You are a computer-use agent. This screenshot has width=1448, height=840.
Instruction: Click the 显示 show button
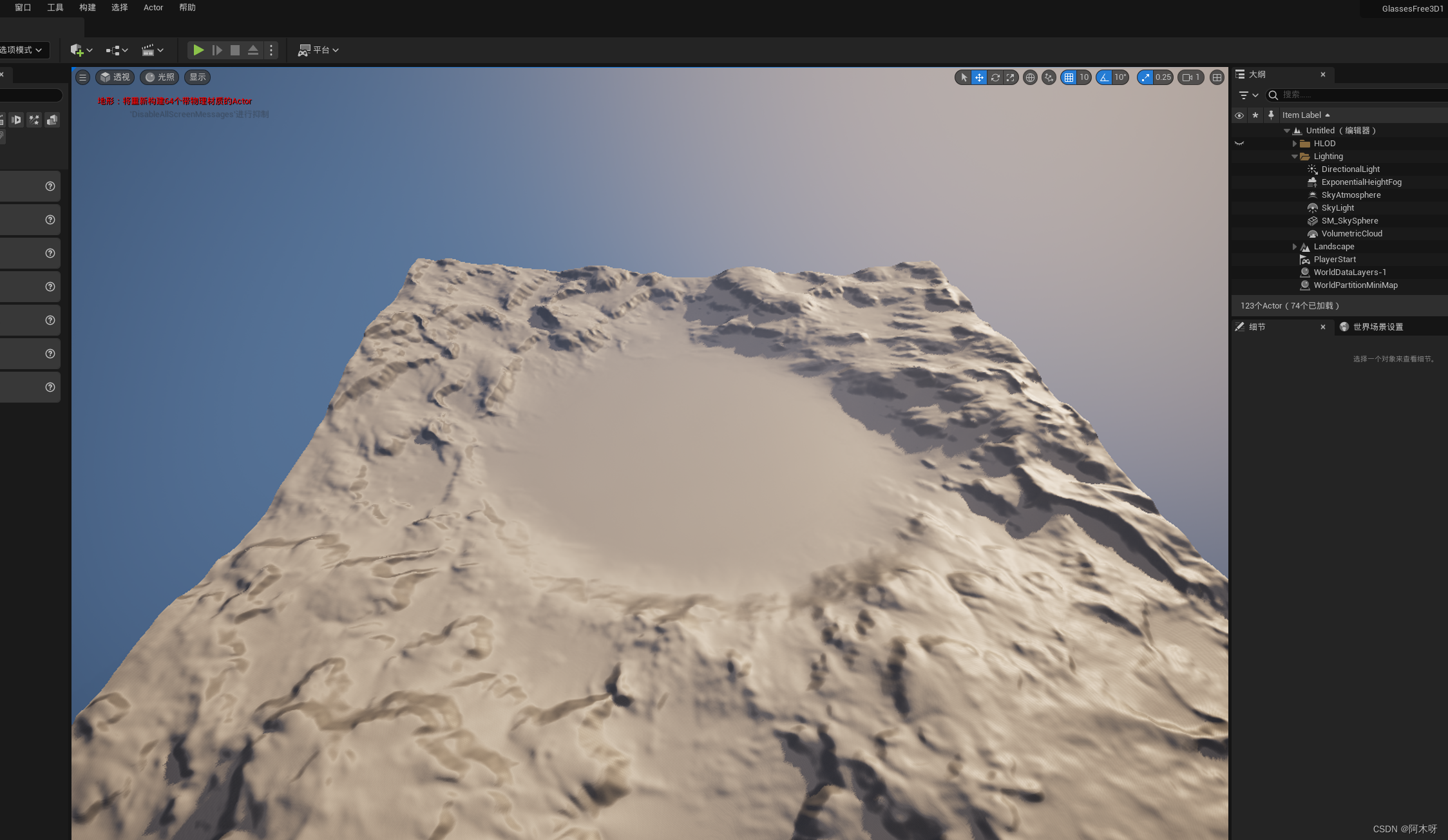tap(197, 77)
